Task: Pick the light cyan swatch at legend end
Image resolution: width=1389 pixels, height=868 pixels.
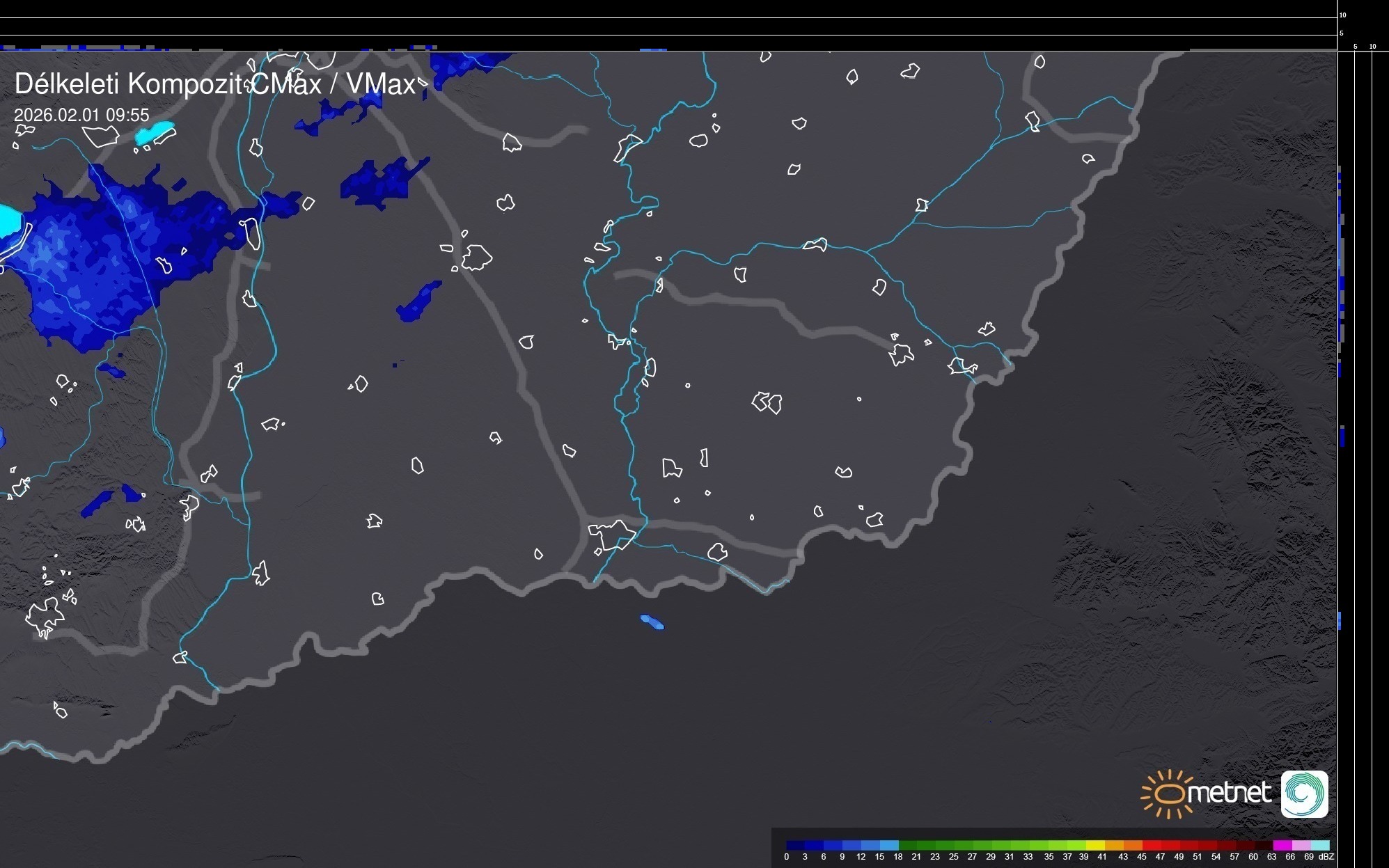Action: (1319, 845)
